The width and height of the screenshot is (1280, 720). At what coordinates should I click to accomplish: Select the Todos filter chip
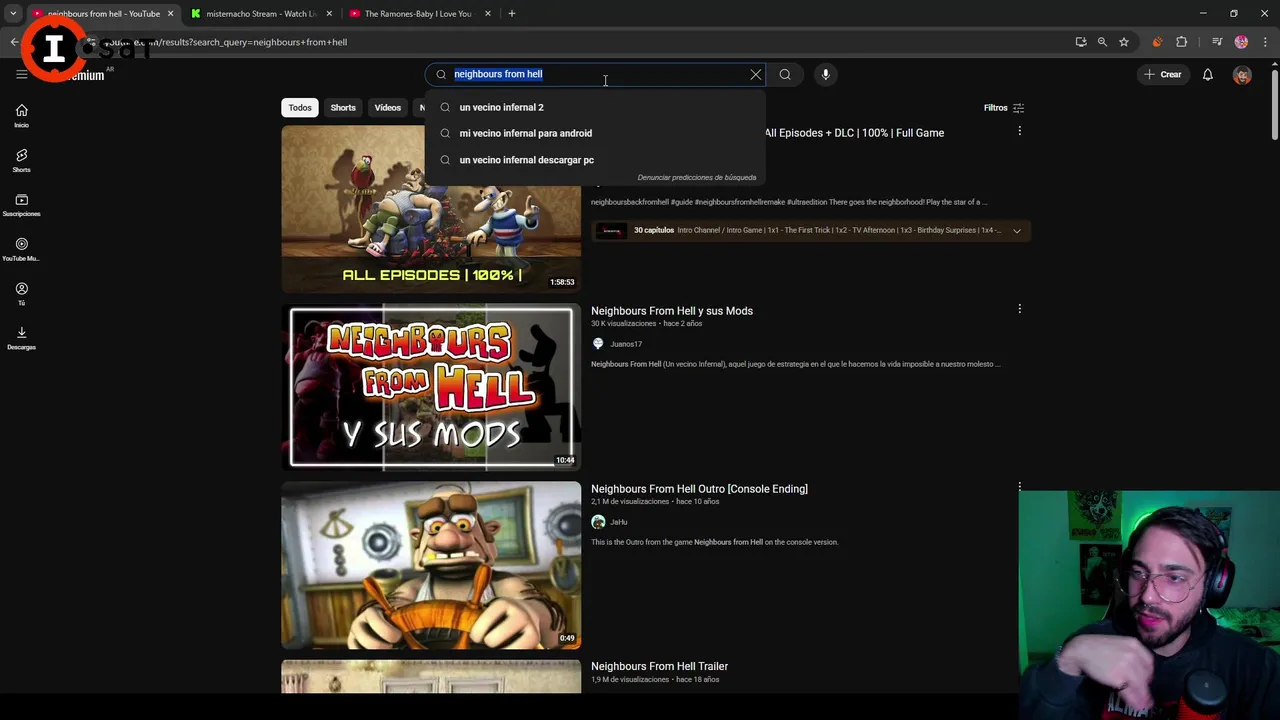tap(300, 108)
